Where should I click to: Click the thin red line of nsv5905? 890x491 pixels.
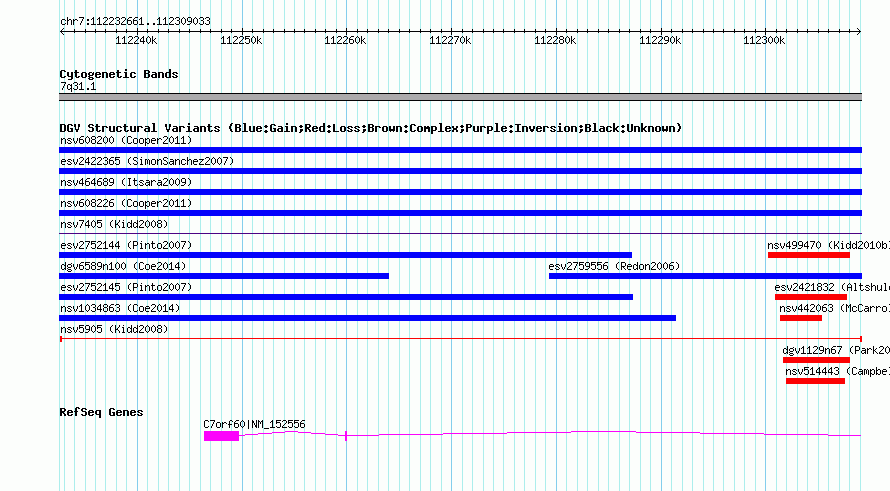tap(461, 339)
